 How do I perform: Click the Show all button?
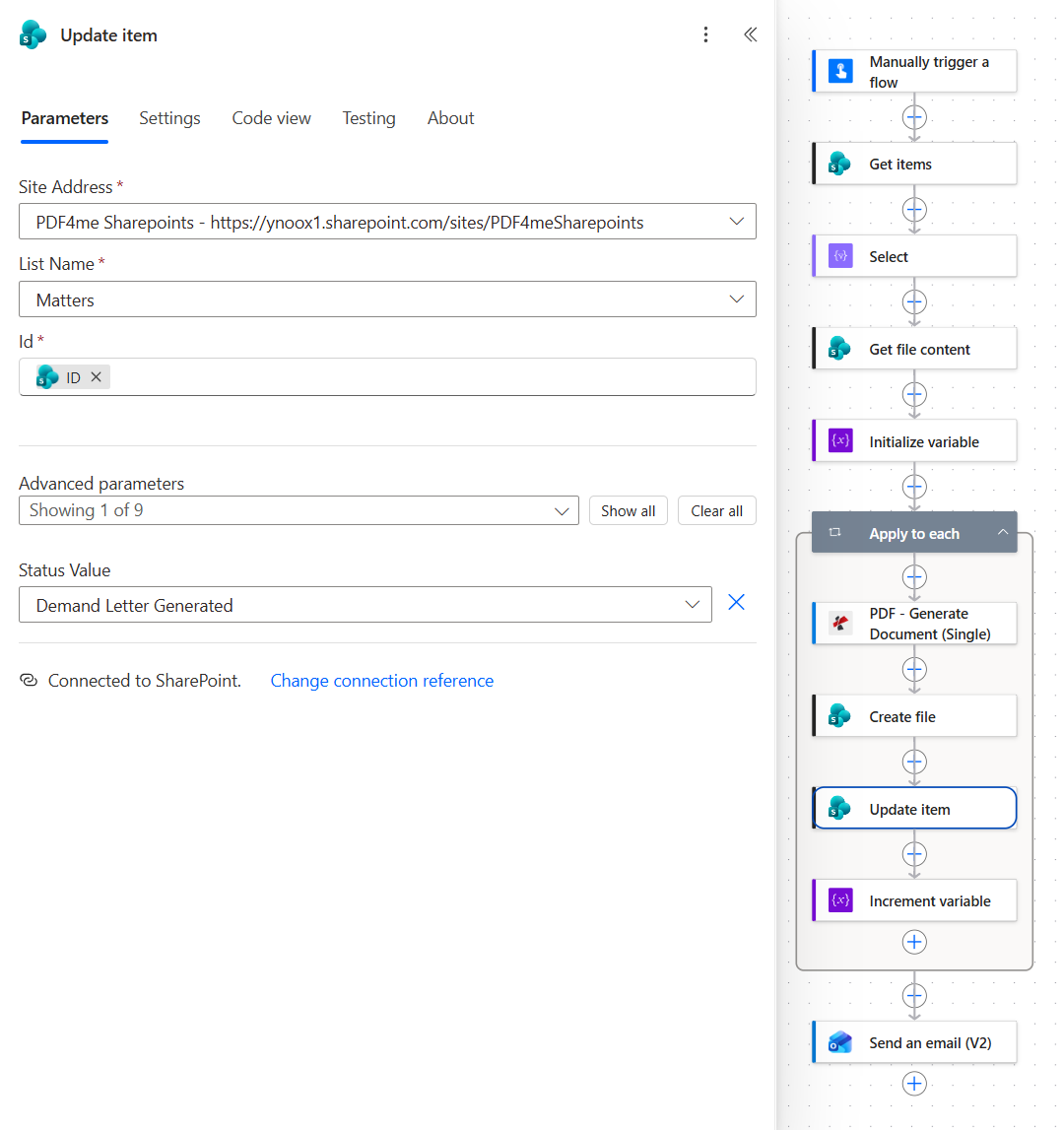pyautogui.click(x=628, y=510)
